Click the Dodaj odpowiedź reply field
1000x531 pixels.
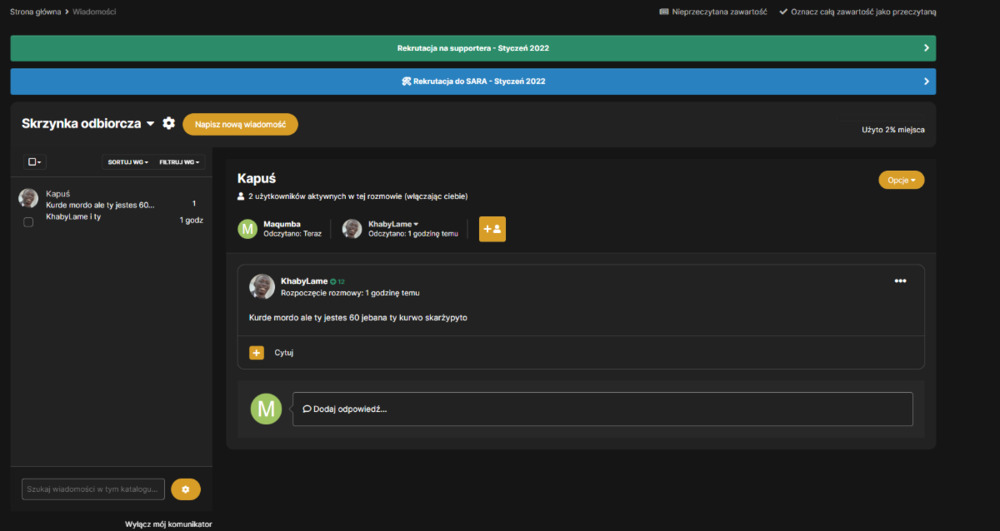tap(603, 409)
